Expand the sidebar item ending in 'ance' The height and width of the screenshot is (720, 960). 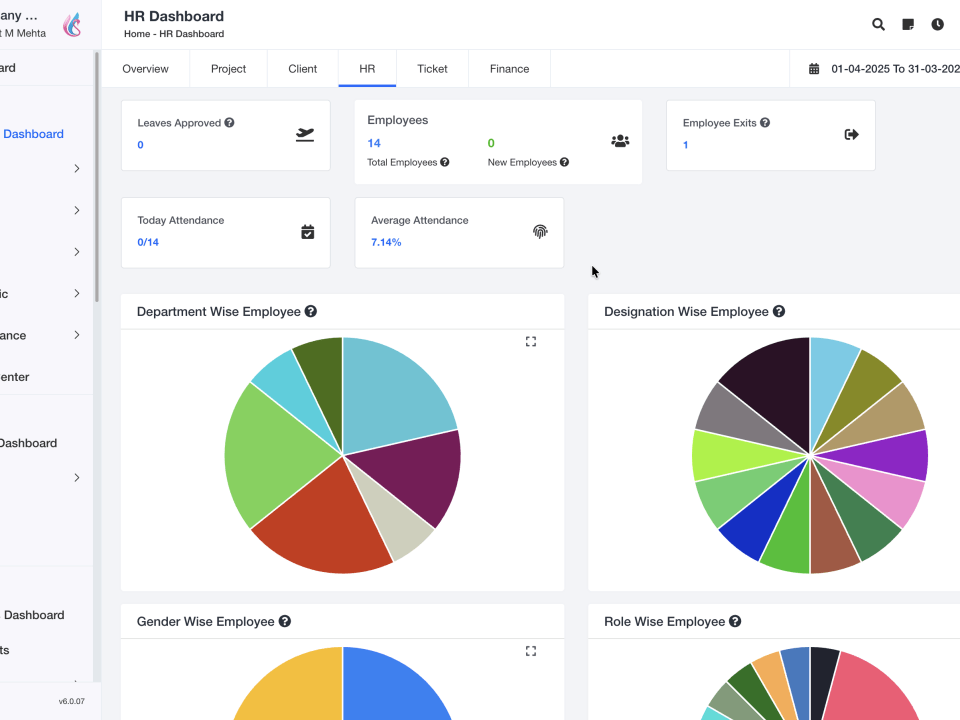coord(46,336)
